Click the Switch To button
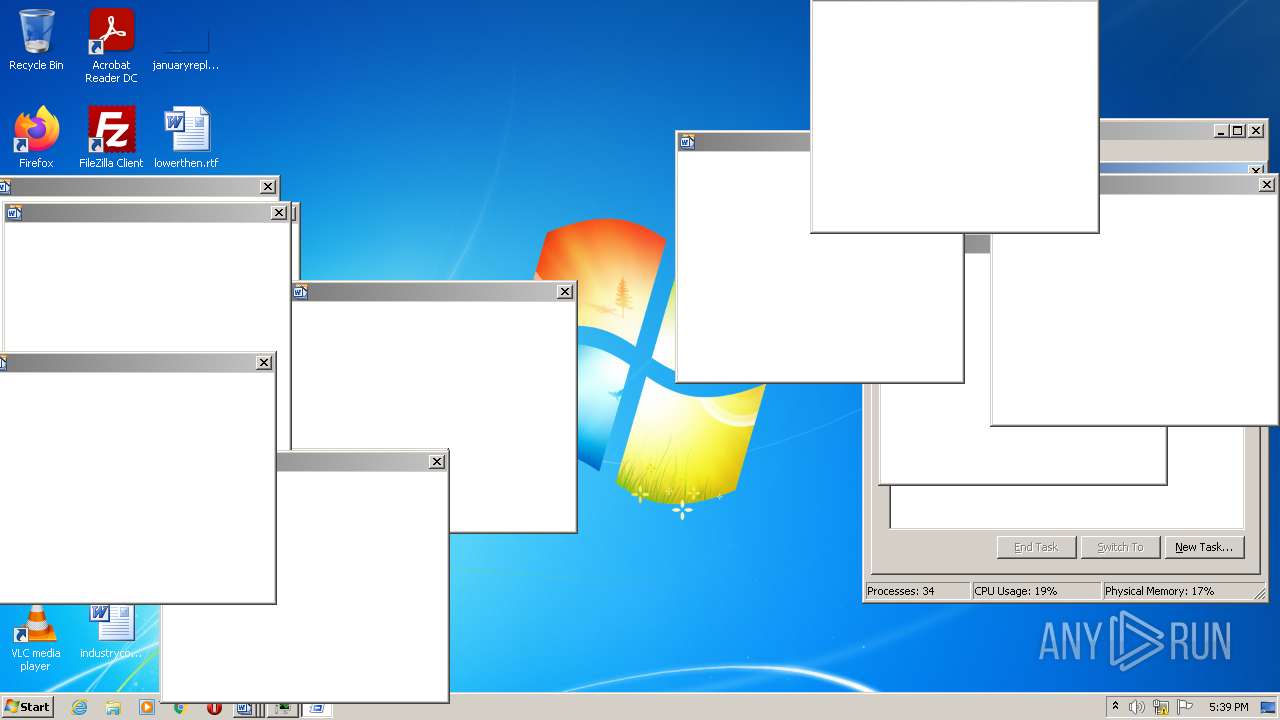 pos(1120,547)
